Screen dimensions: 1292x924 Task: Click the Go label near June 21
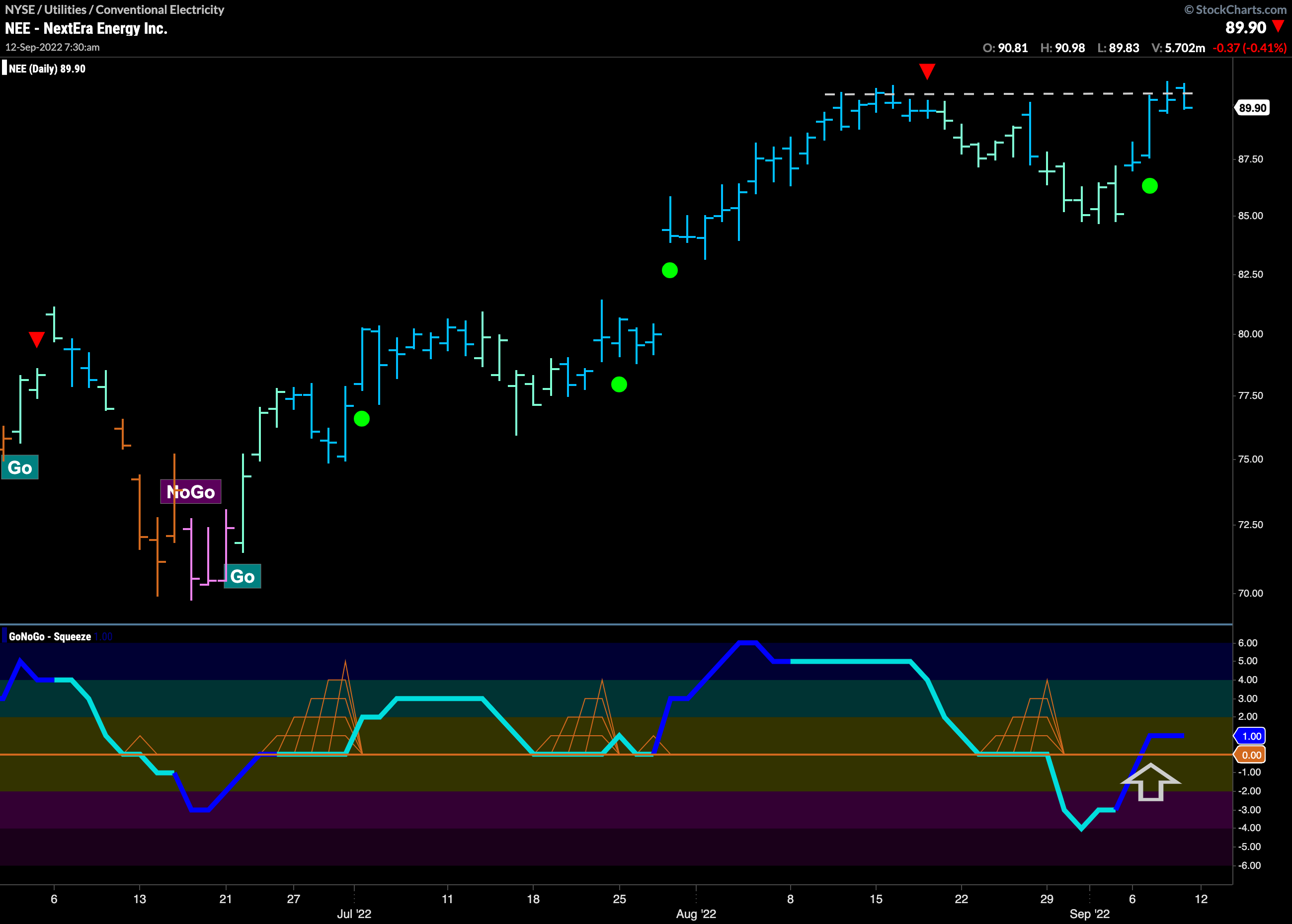point(242,576)
